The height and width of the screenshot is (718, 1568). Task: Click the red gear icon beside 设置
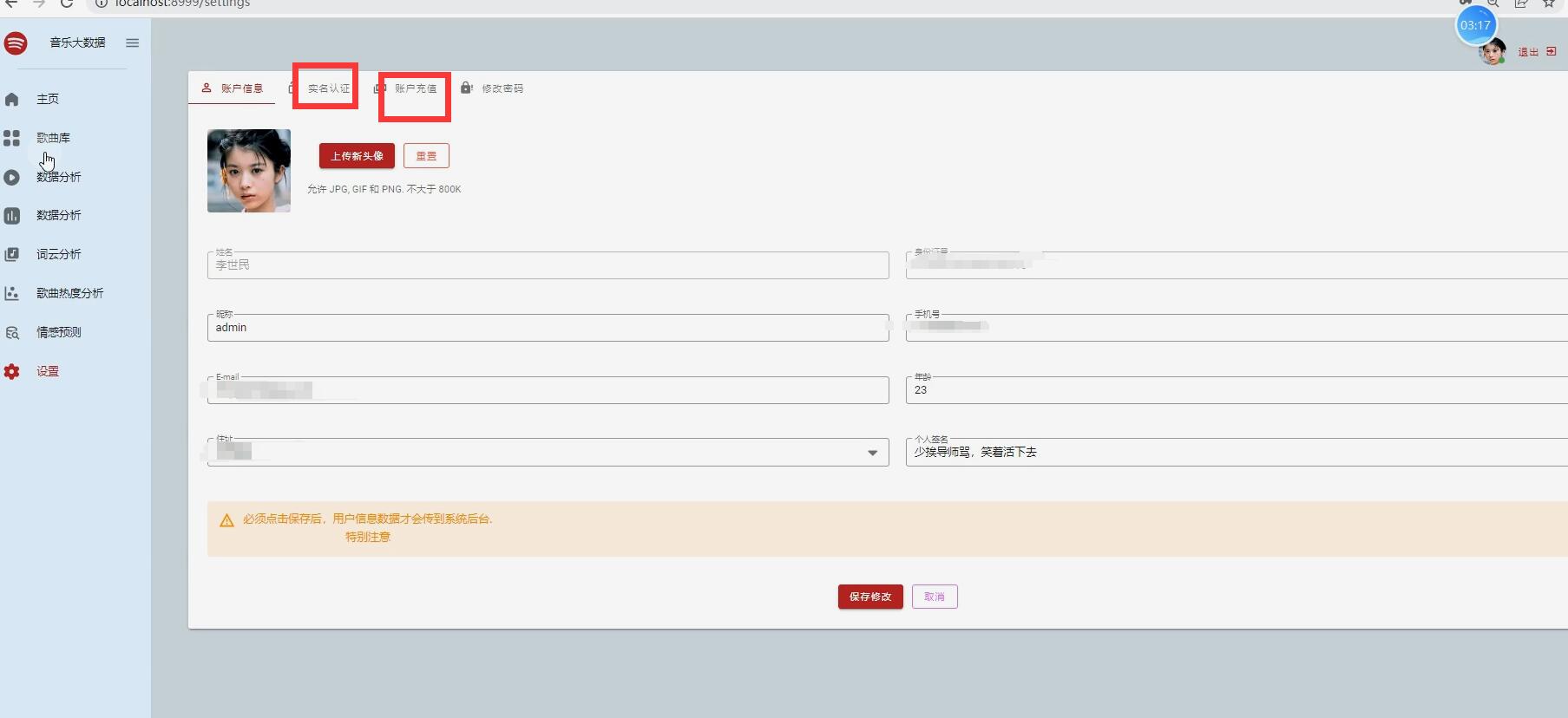point(12,371)
